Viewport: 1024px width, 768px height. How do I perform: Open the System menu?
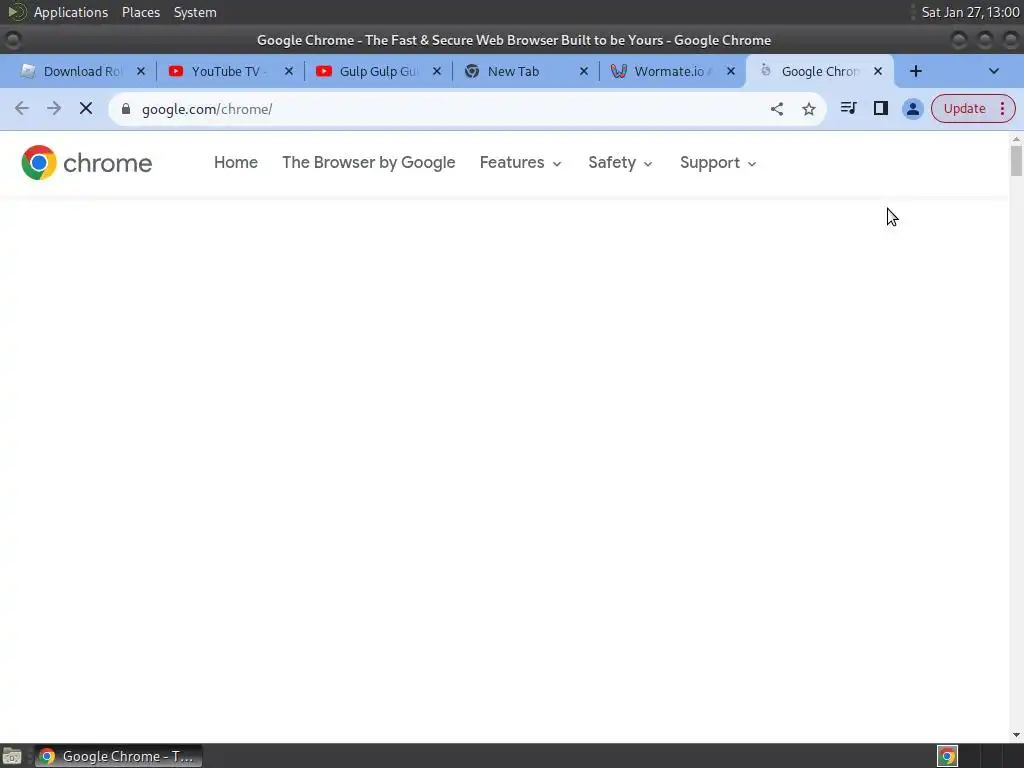(195, 12)
